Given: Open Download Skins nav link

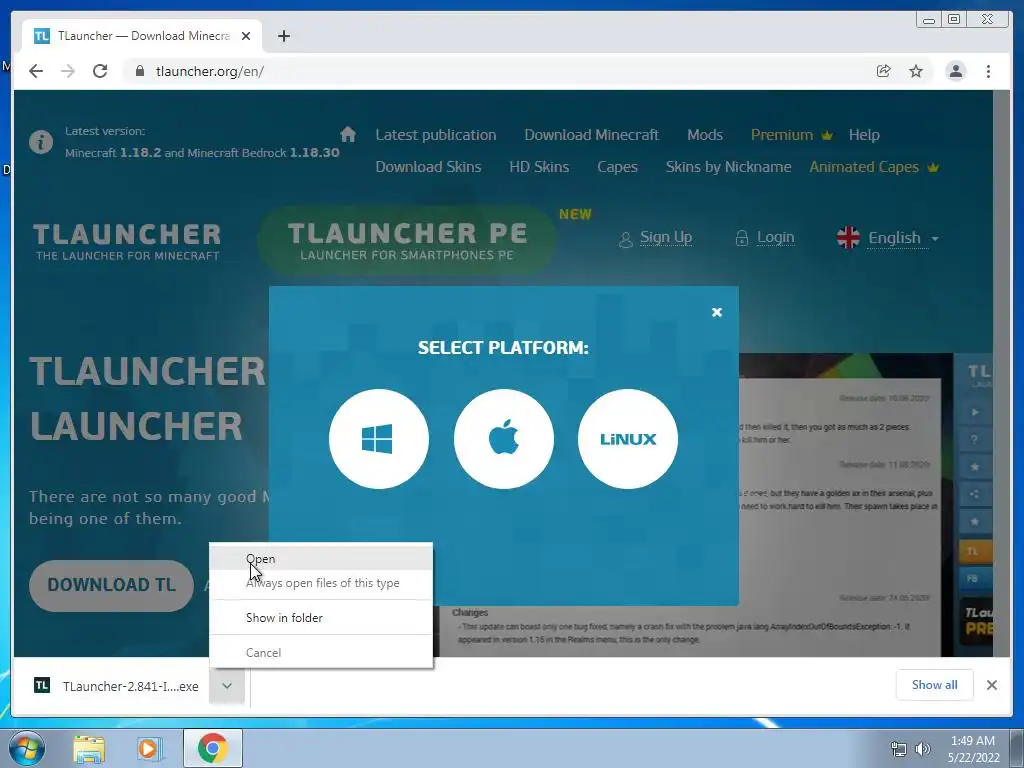Looking at the screenshot, I should (428, 167).
